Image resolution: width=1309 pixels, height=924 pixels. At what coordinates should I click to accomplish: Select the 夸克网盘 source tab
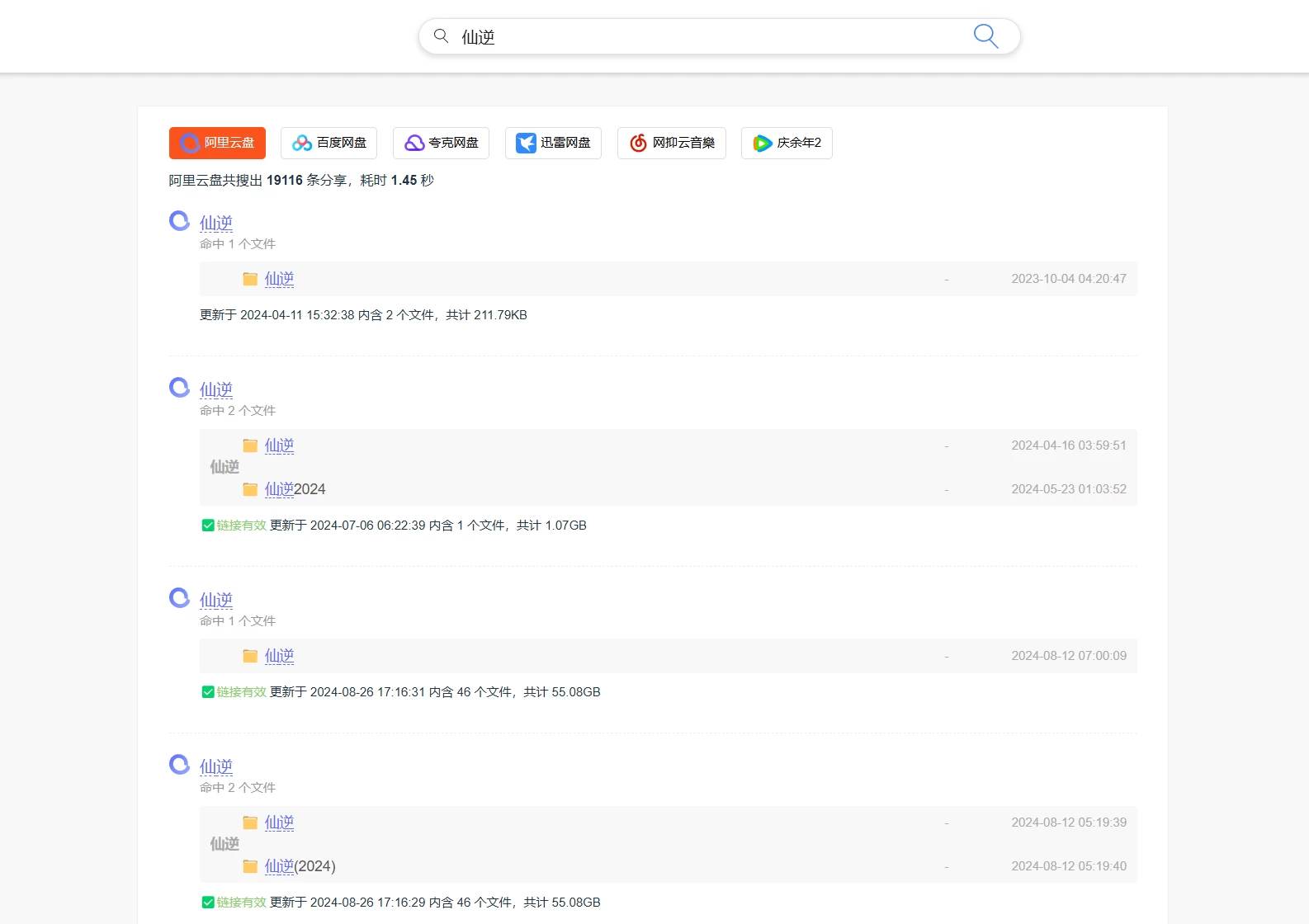click(441, 143)
